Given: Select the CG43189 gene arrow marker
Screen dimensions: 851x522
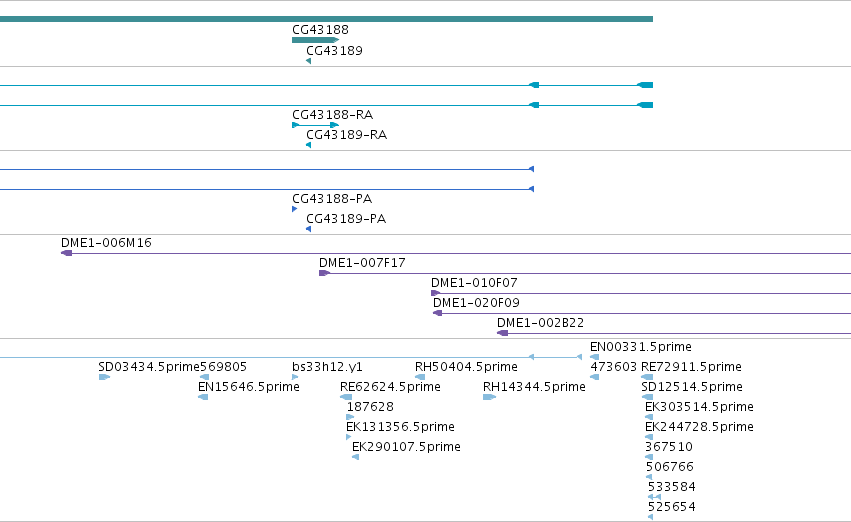Looking at the screenshot, I should click(x=308, y=61).
